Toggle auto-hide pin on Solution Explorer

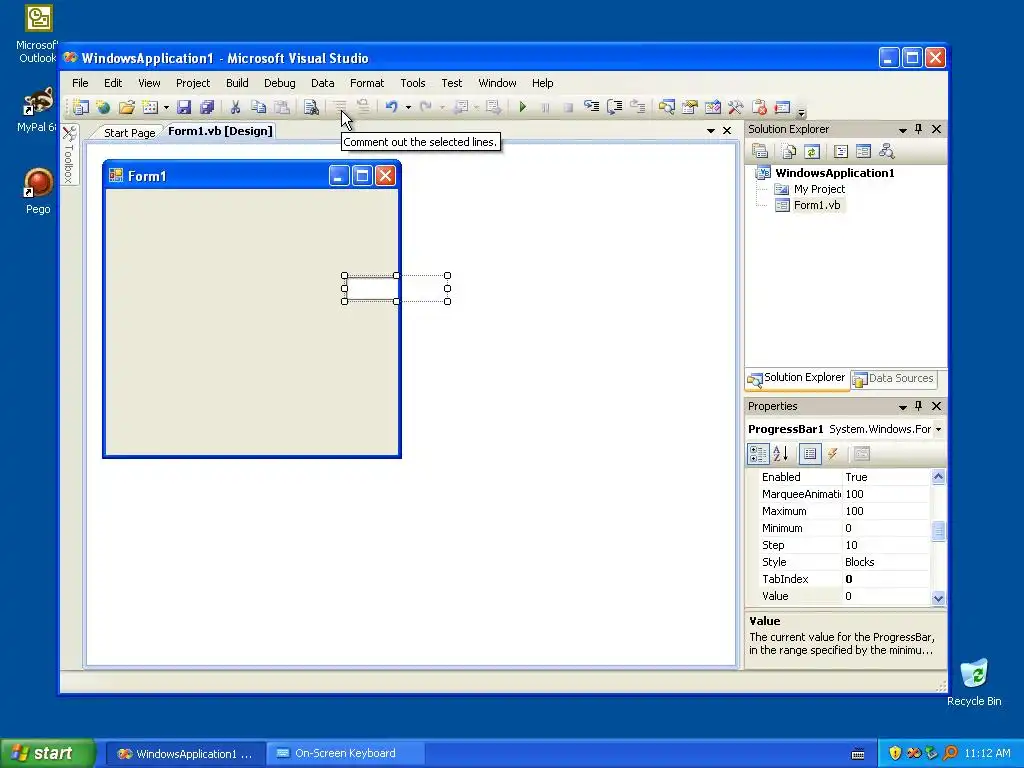[x=918, y=129]
